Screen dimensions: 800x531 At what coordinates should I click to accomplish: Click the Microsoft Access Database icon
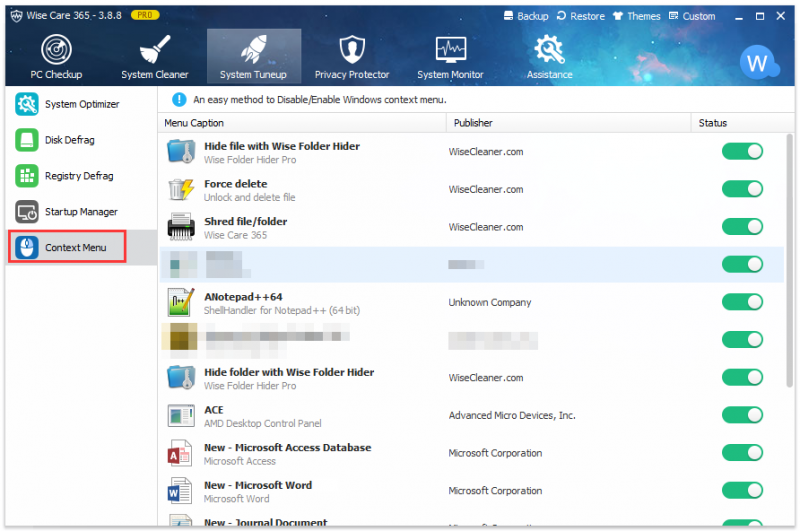click(x=180, y=453)
